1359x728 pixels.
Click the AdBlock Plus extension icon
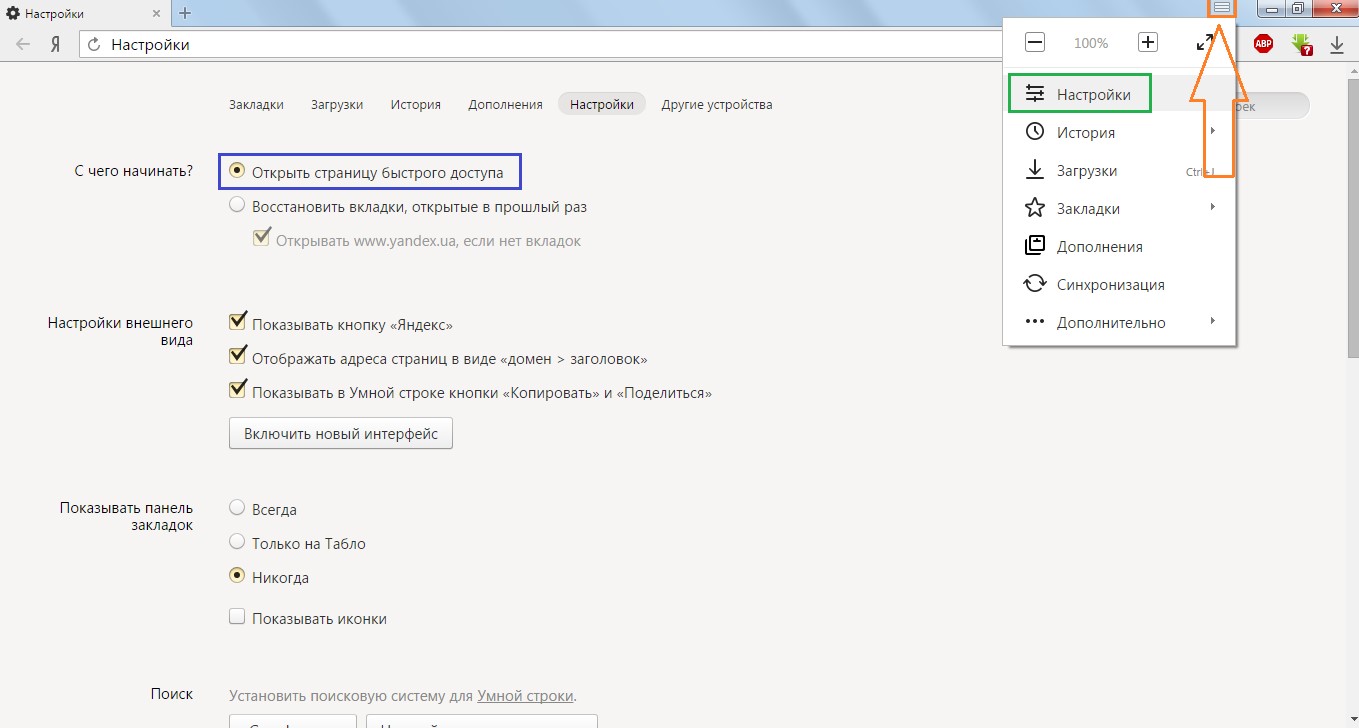point(1263,44)
